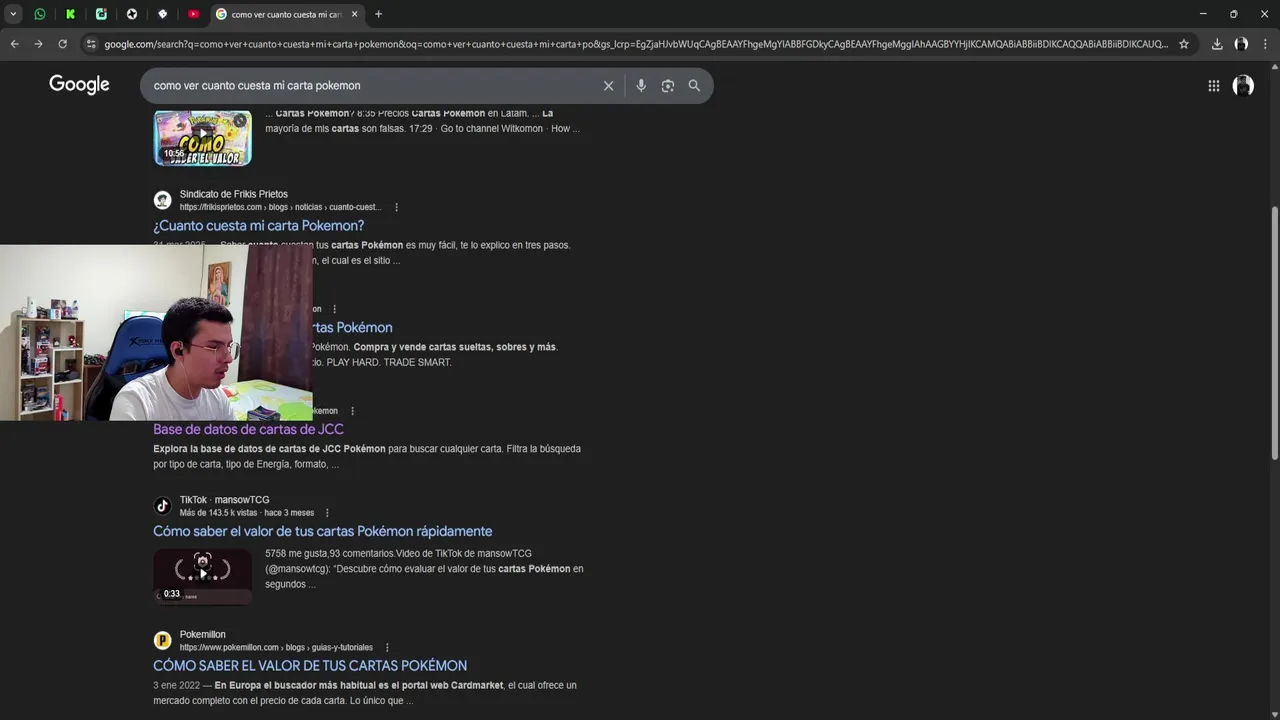Image resolution: width=1280 pixels, height=720 pixels.
Task: Open the third pinned teal tab
Action: (x=101, y=14)
